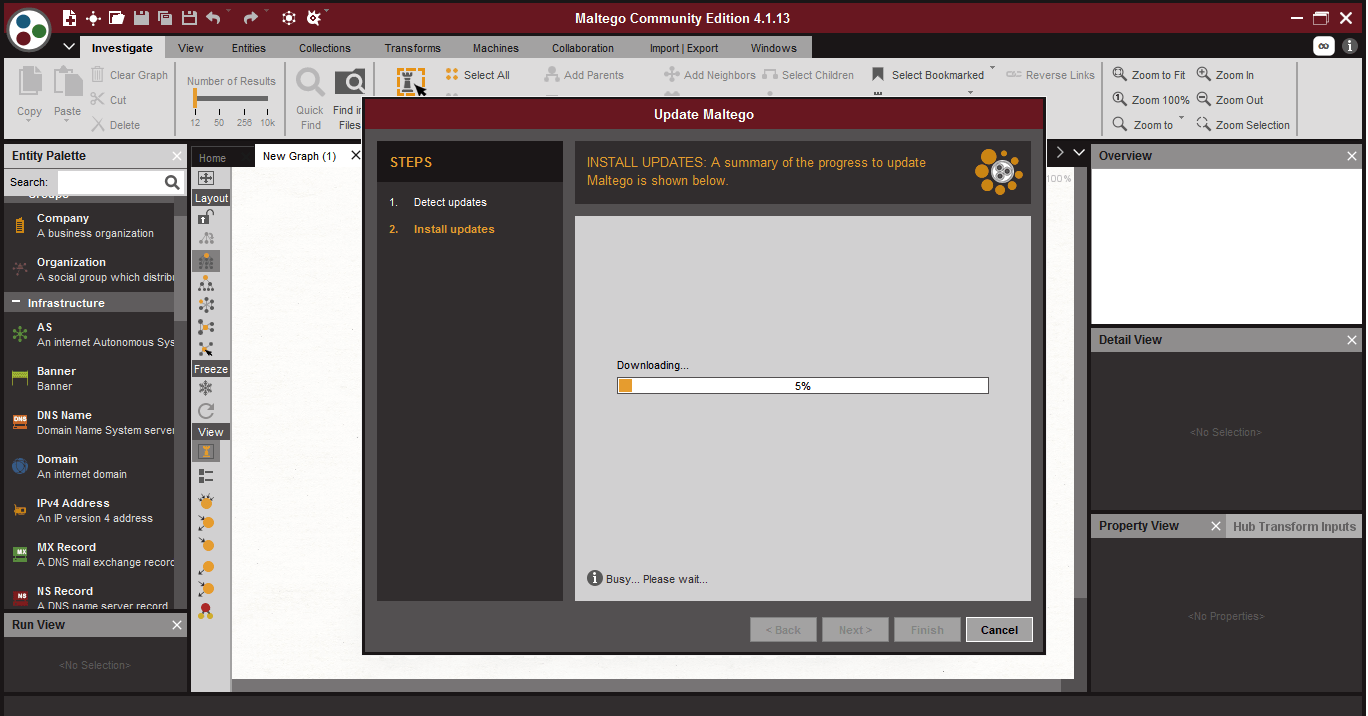Click the rook selection-mode icon in the ribbon
The width and height of the screenshot is (1368, 716).
411,83
